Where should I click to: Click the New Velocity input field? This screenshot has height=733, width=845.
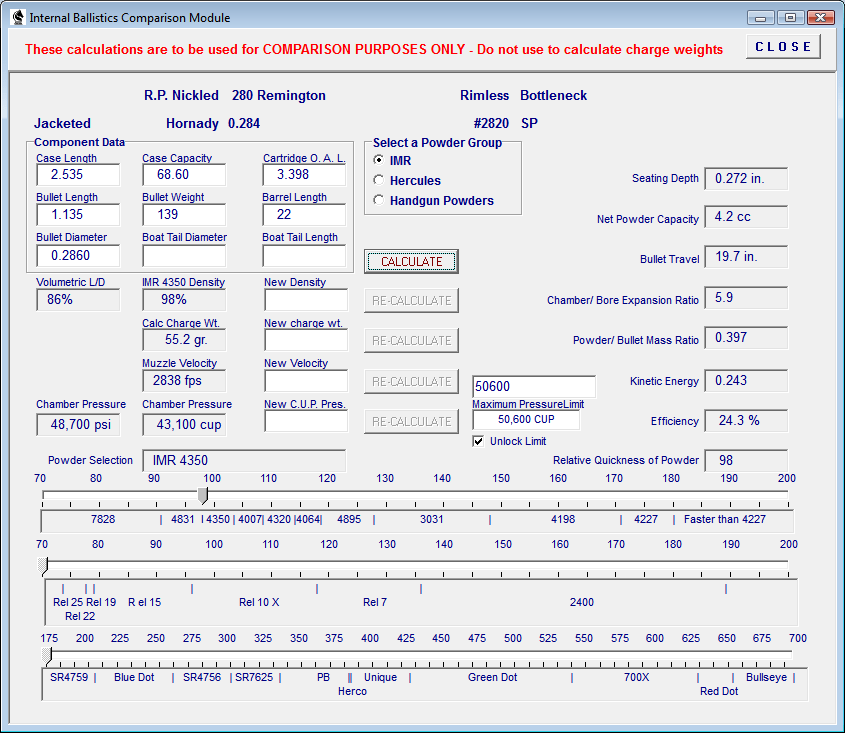[306, 381]
